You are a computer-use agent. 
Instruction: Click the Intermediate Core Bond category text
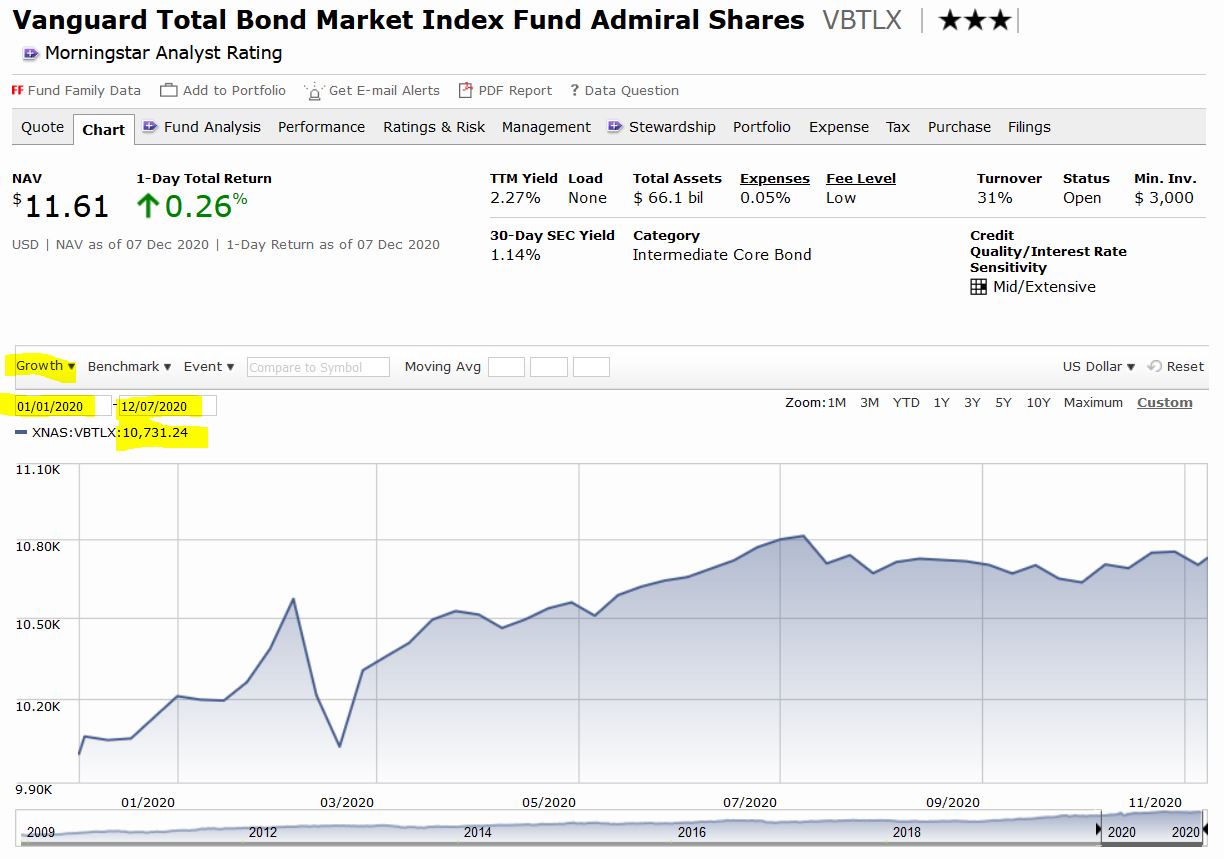[722, 255]
